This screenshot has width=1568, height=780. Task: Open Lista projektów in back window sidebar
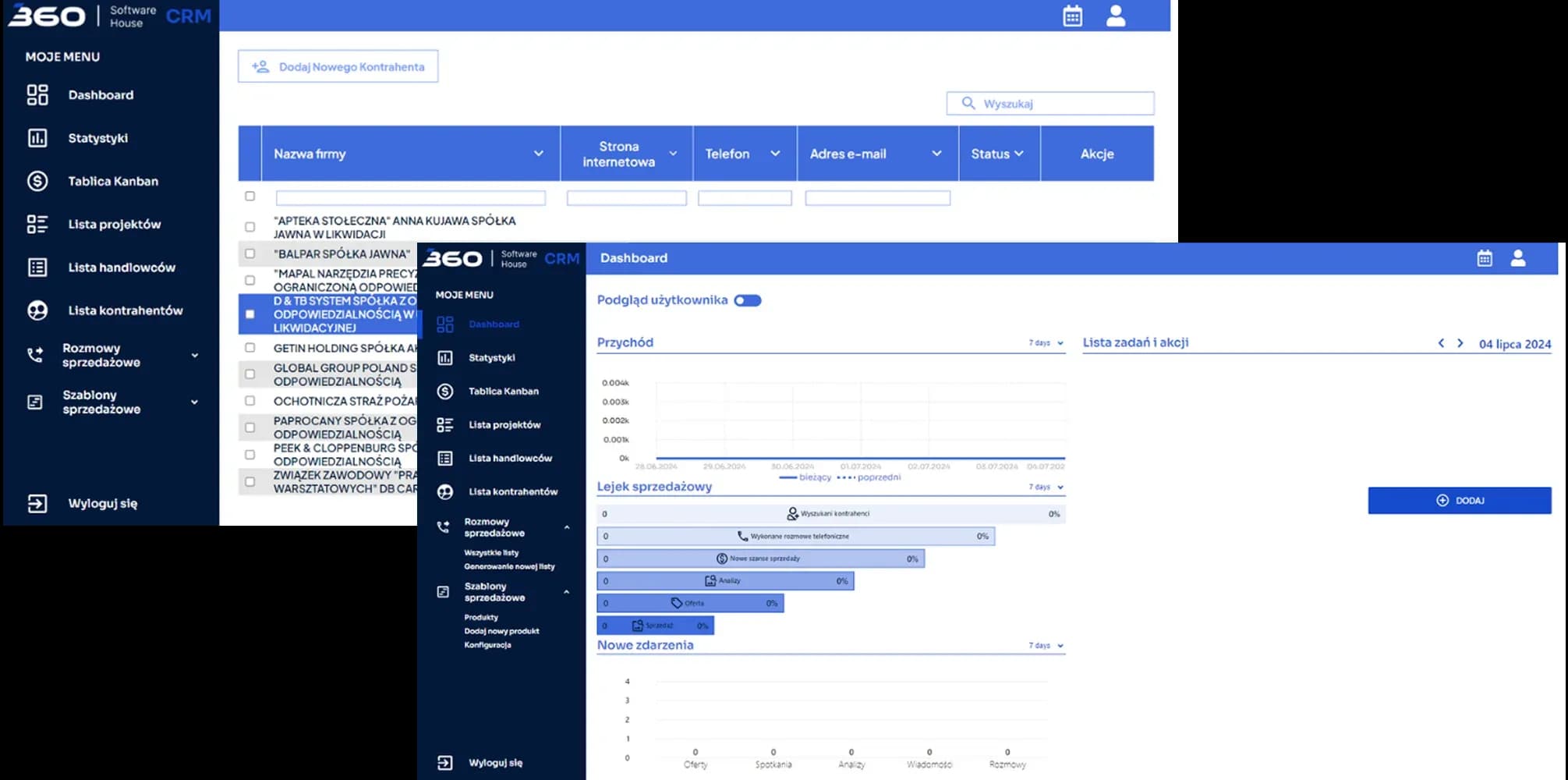[115, 225]
